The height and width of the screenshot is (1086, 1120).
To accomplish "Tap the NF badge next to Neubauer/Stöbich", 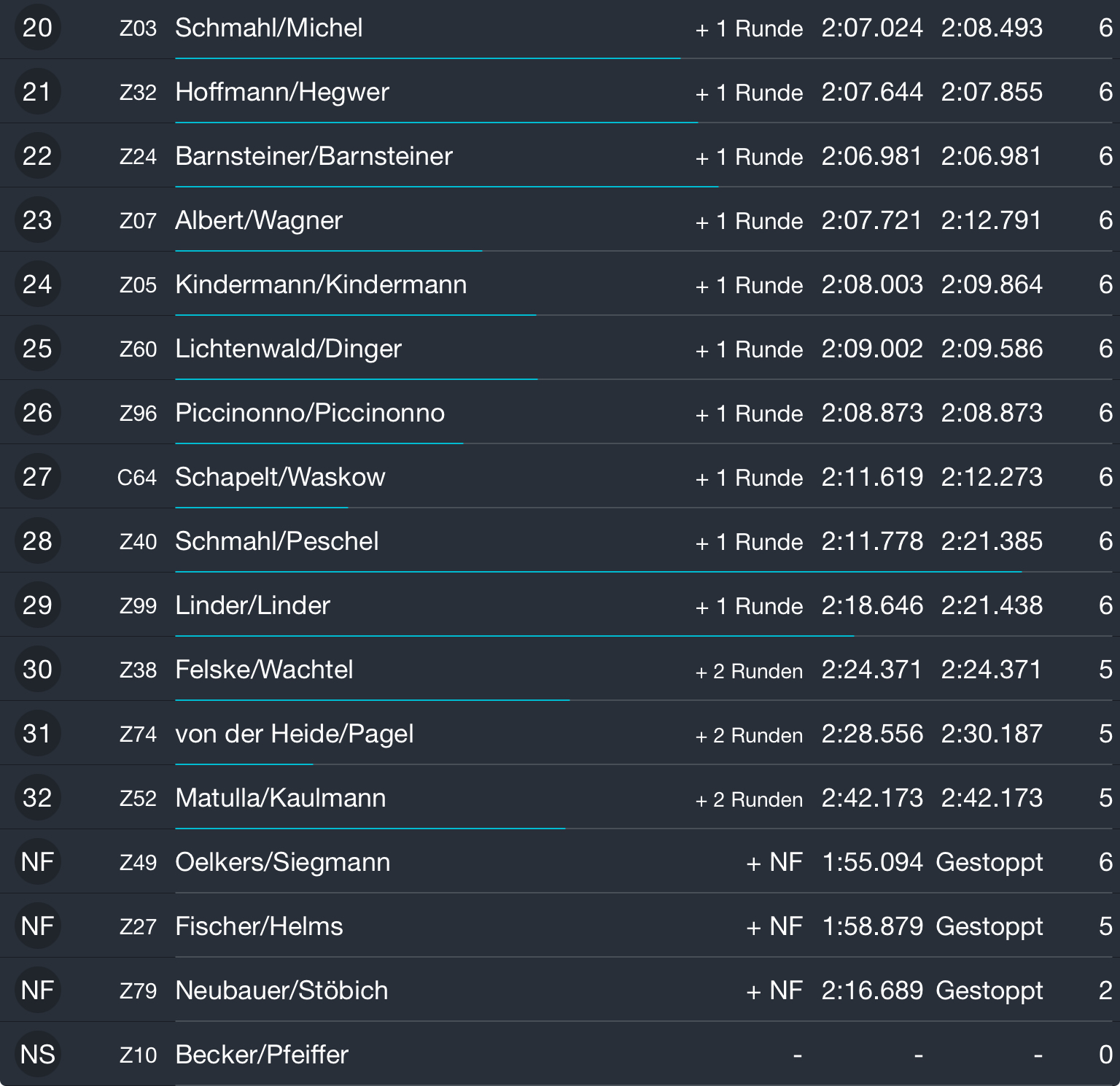I will (x=37, y=990).
